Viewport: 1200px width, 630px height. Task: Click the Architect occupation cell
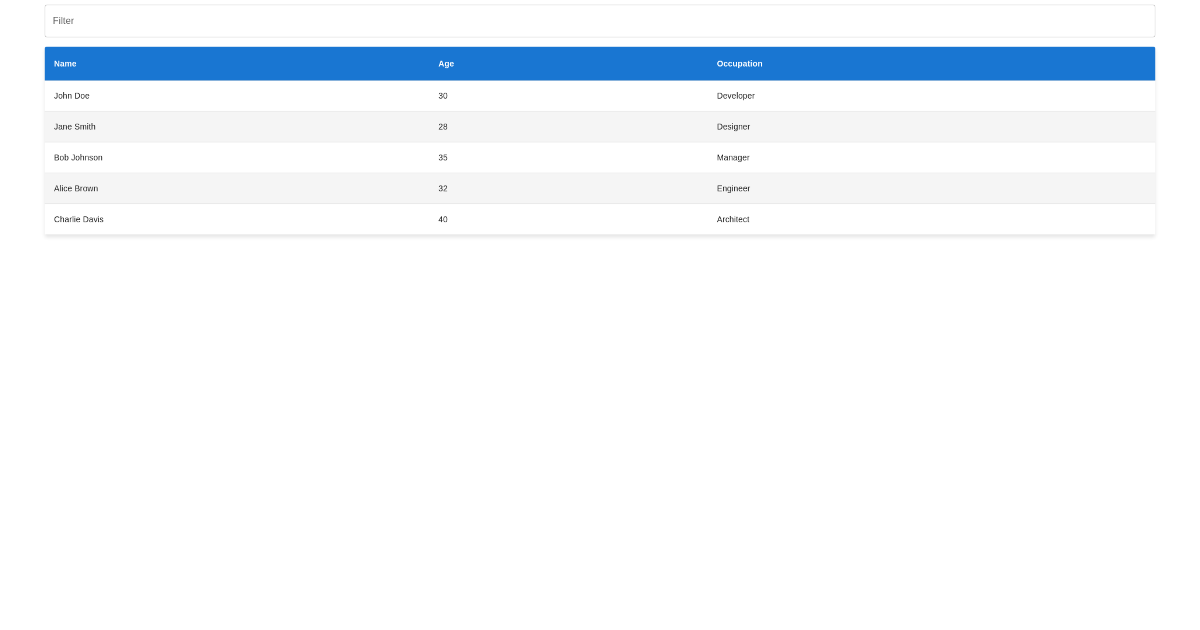pos(733,219)
